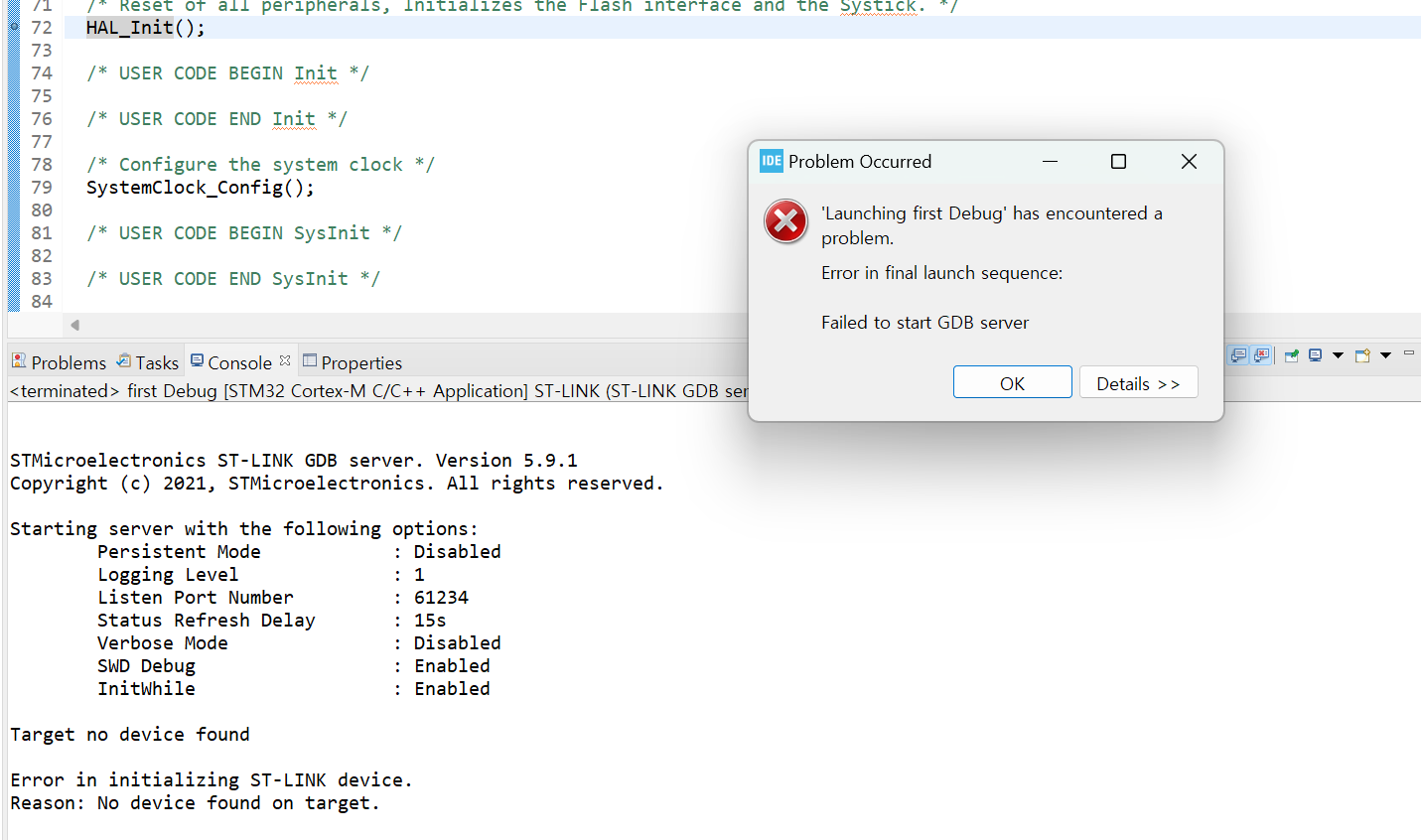Click 'USER CODE END Init' comment
This screenshot has height=840, width=1421.
click(x=216, y=118)
